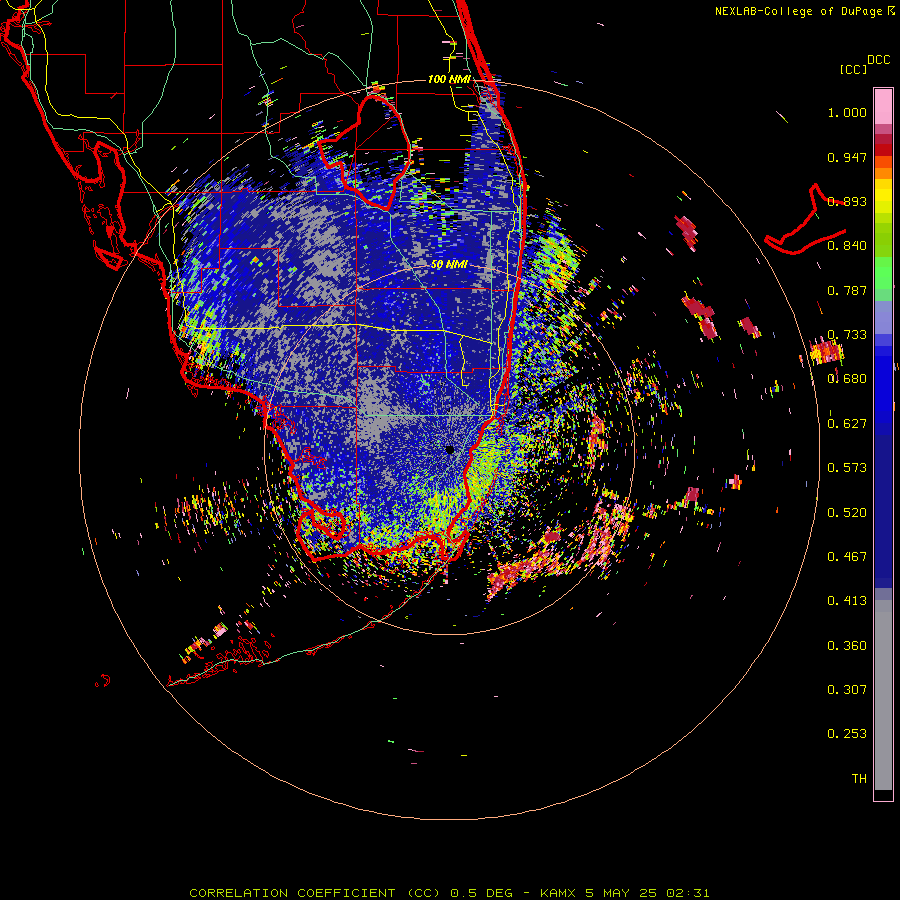Click the 0.307 scale value

point(847,690)
